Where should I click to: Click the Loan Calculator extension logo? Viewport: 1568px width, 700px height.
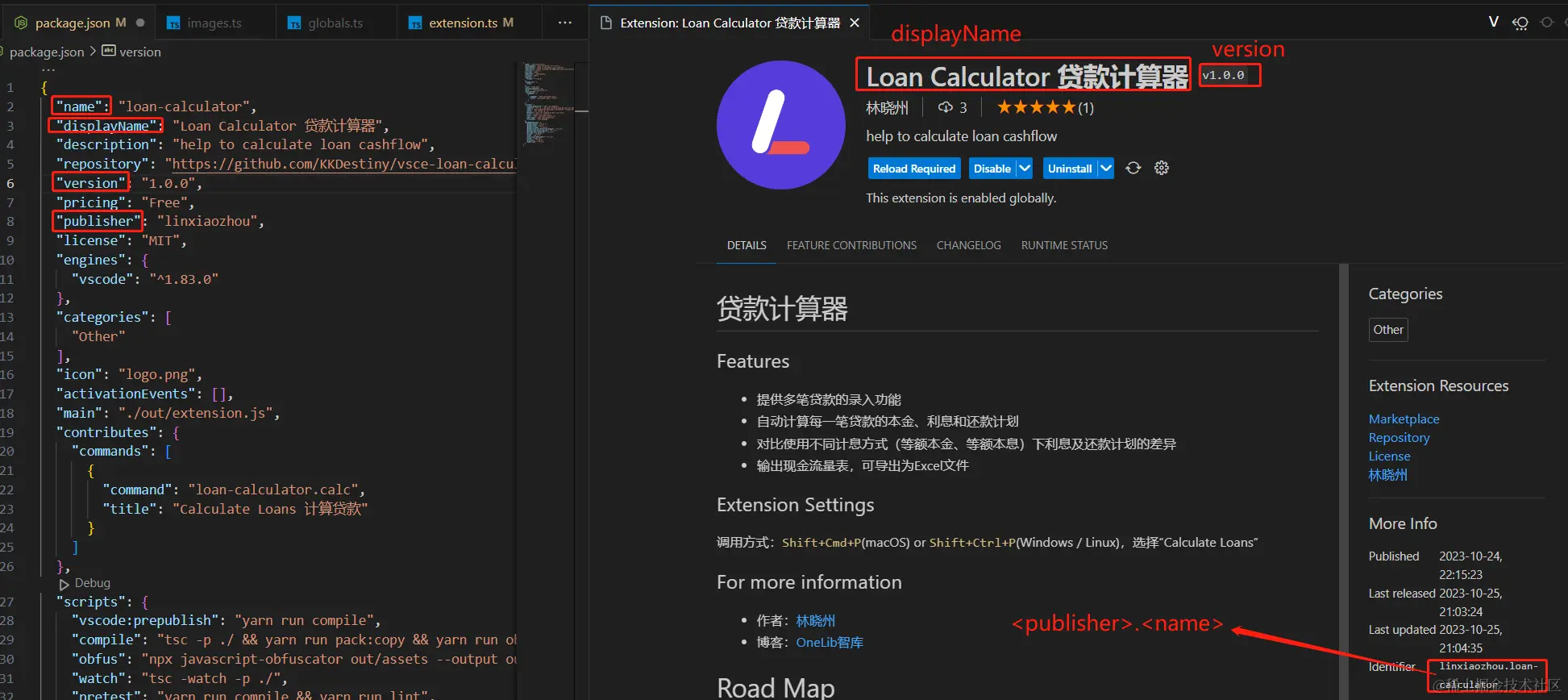click(780, 125)
